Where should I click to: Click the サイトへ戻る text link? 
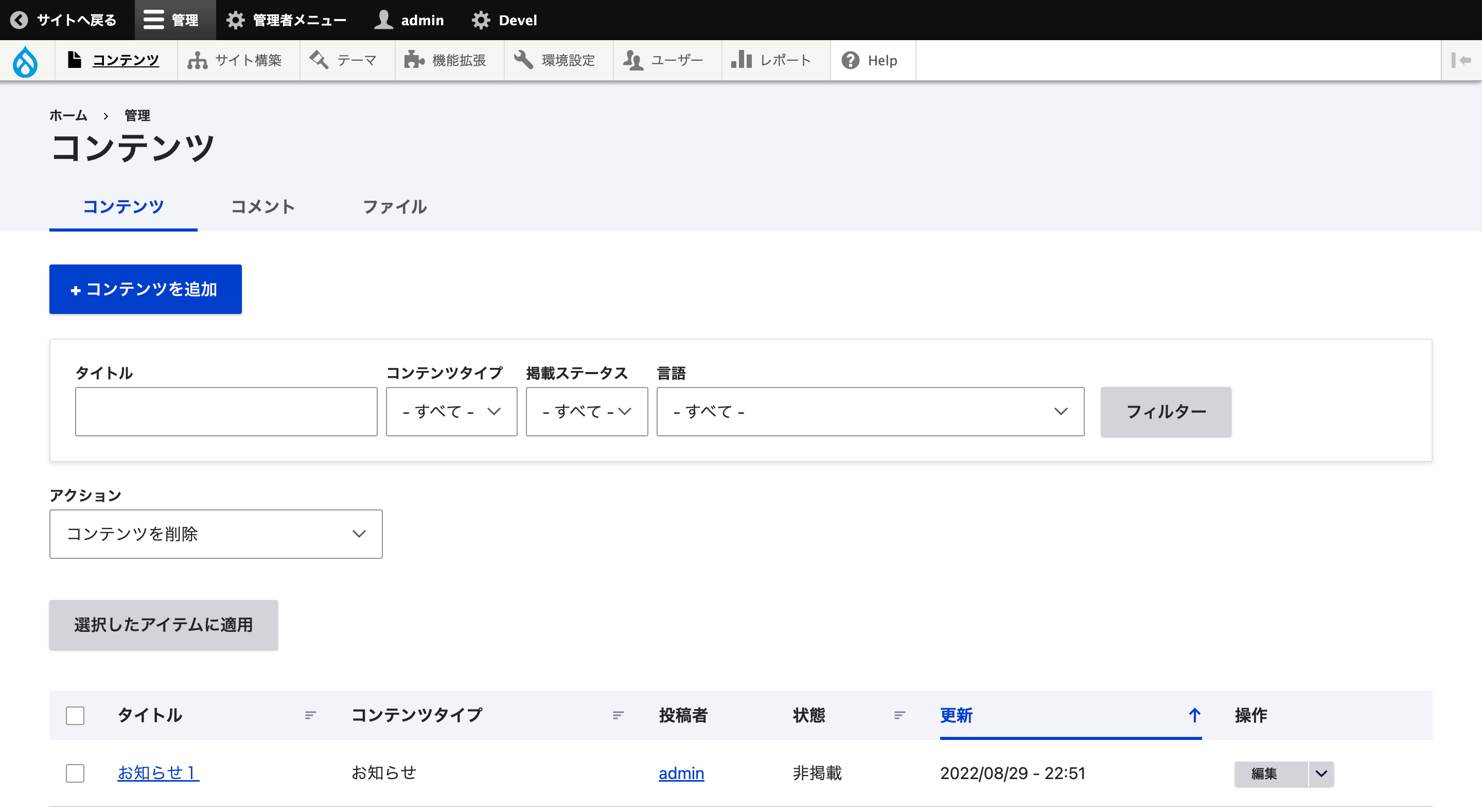point(77,20)
